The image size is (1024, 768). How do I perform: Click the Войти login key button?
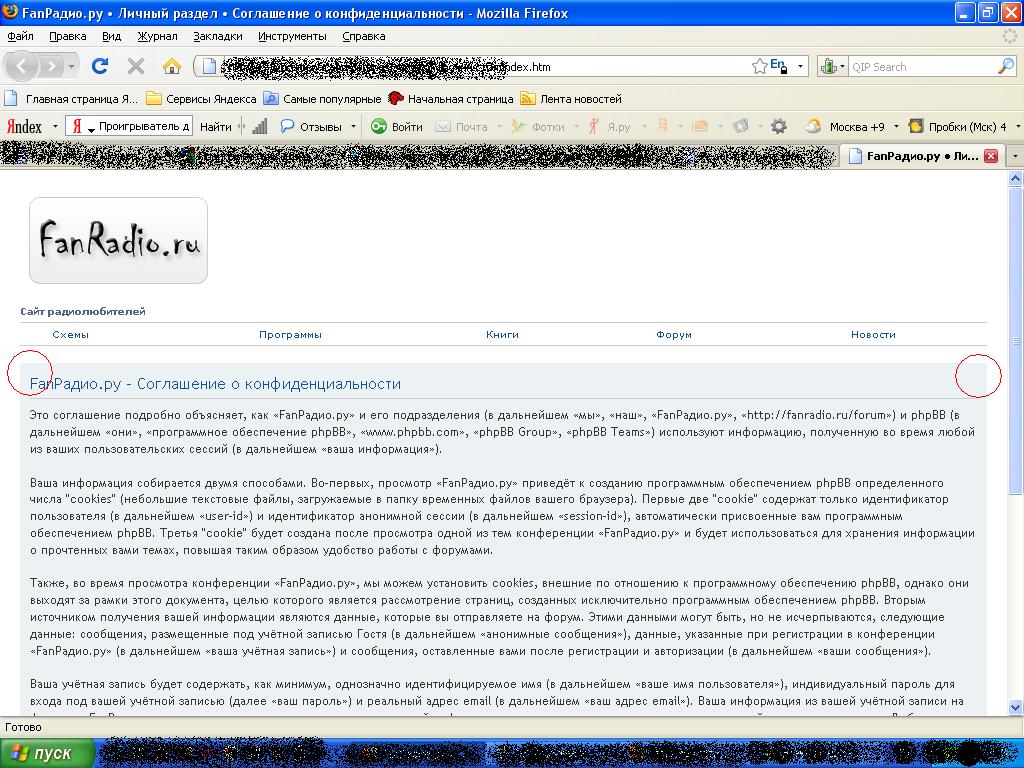397,127
